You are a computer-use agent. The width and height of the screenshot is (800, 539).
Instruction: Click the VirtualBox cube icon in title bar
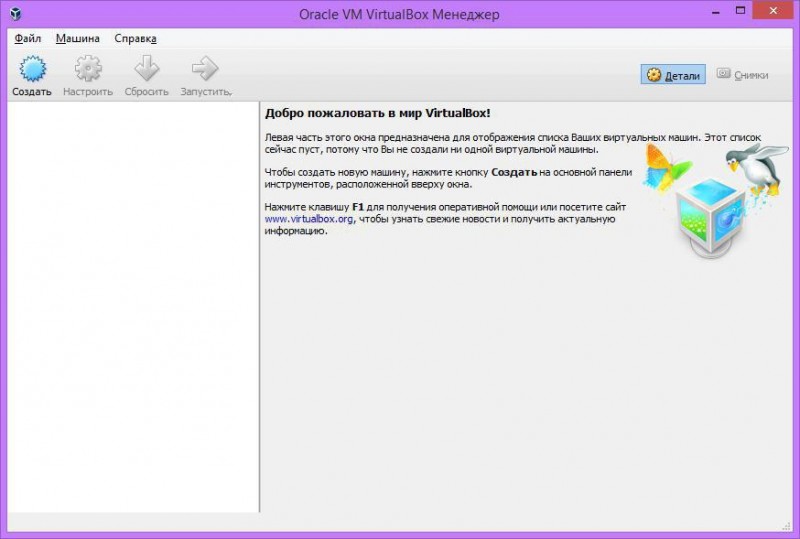[16, 13]
